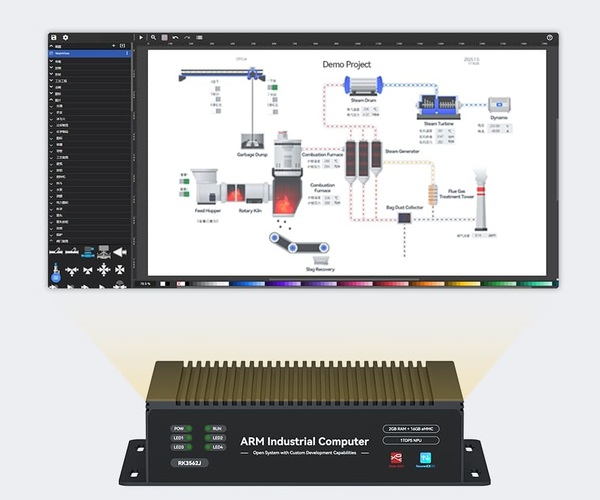Select the Garbage Dump grab bucket graphic
This screenshot has width=600, height=500.
point(252,142)
